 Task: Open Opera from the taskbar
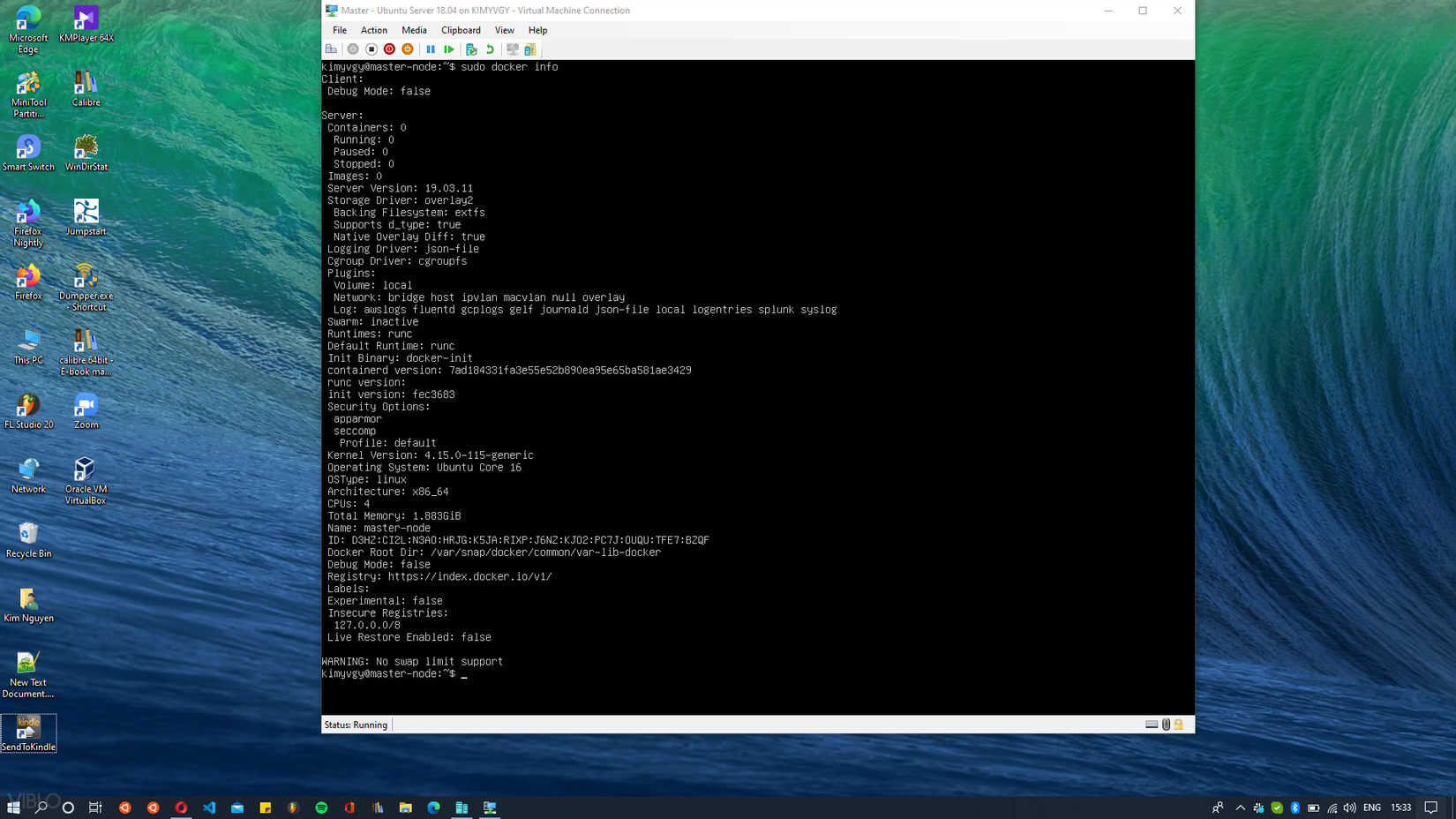(181, 808)
